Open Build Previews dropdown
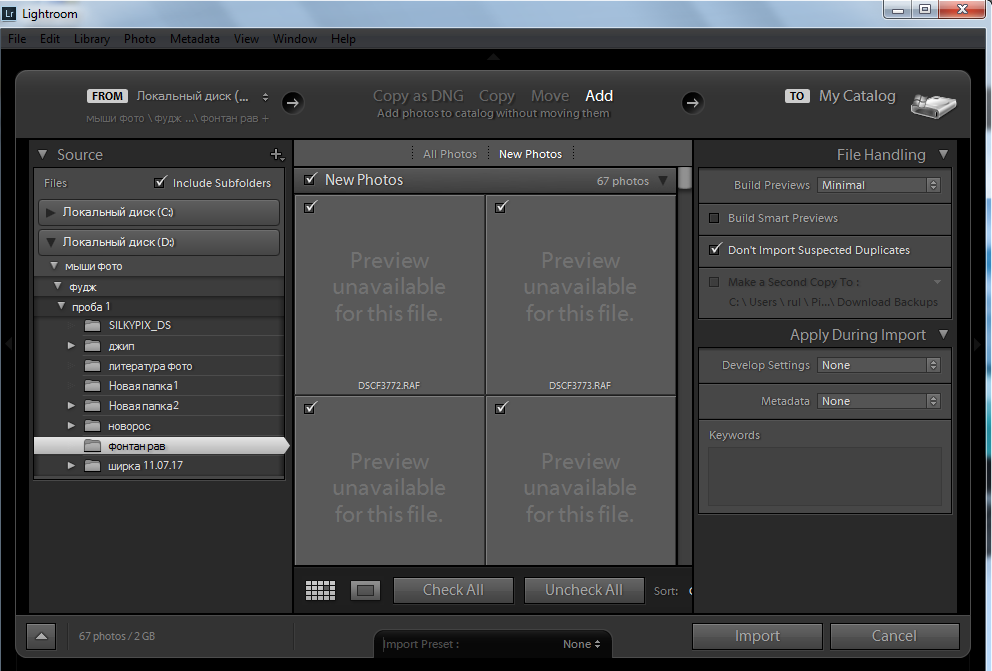This screenshot has width=992, height=671. coord(879,185)
